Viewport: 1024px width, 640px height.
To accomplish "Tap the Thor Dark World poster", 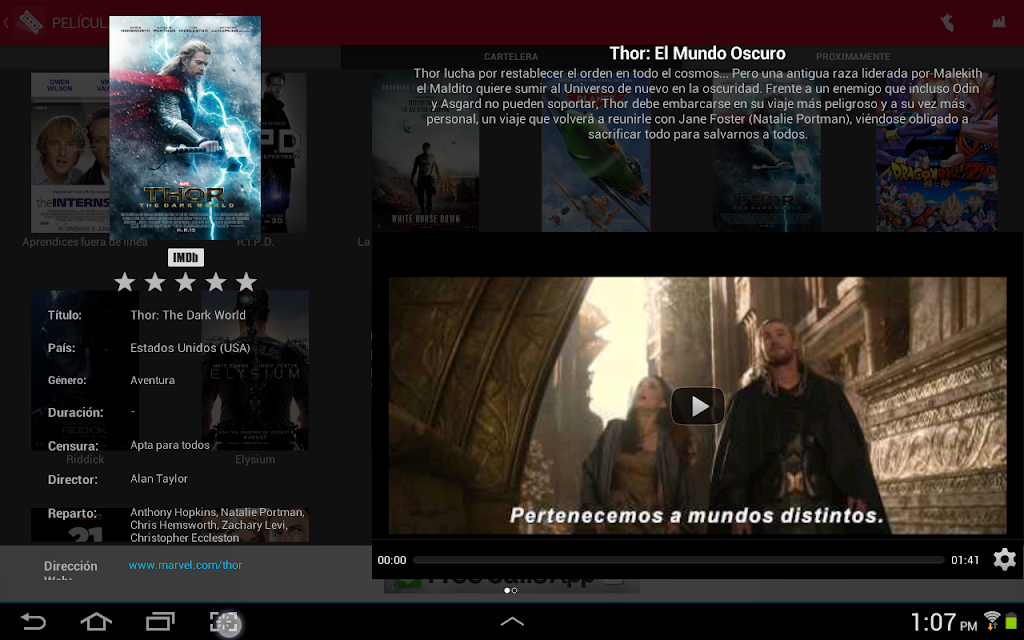I will tap(185, 128).
